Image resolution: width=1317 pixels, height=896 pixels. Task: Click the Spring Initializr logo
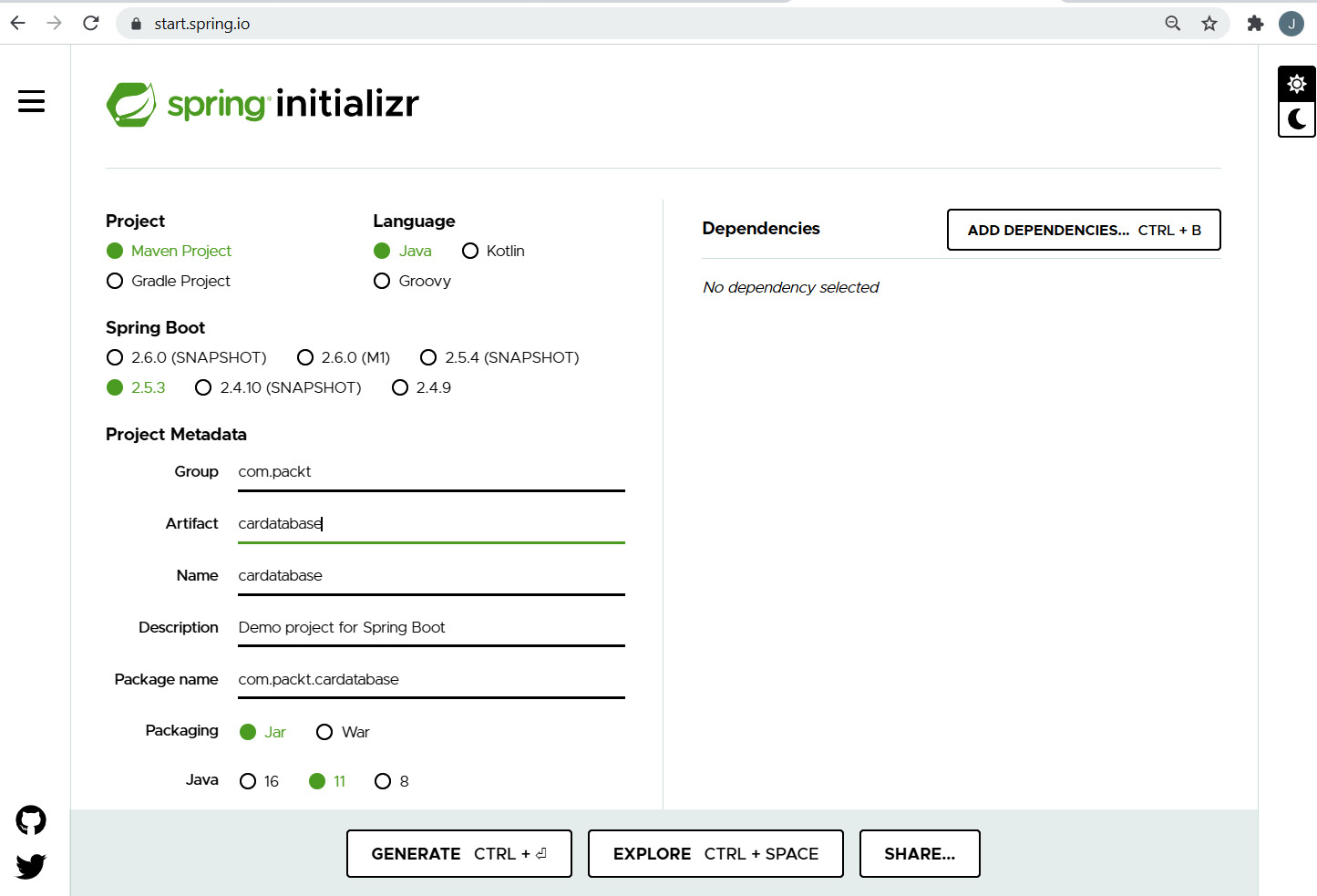coord(262,104)
